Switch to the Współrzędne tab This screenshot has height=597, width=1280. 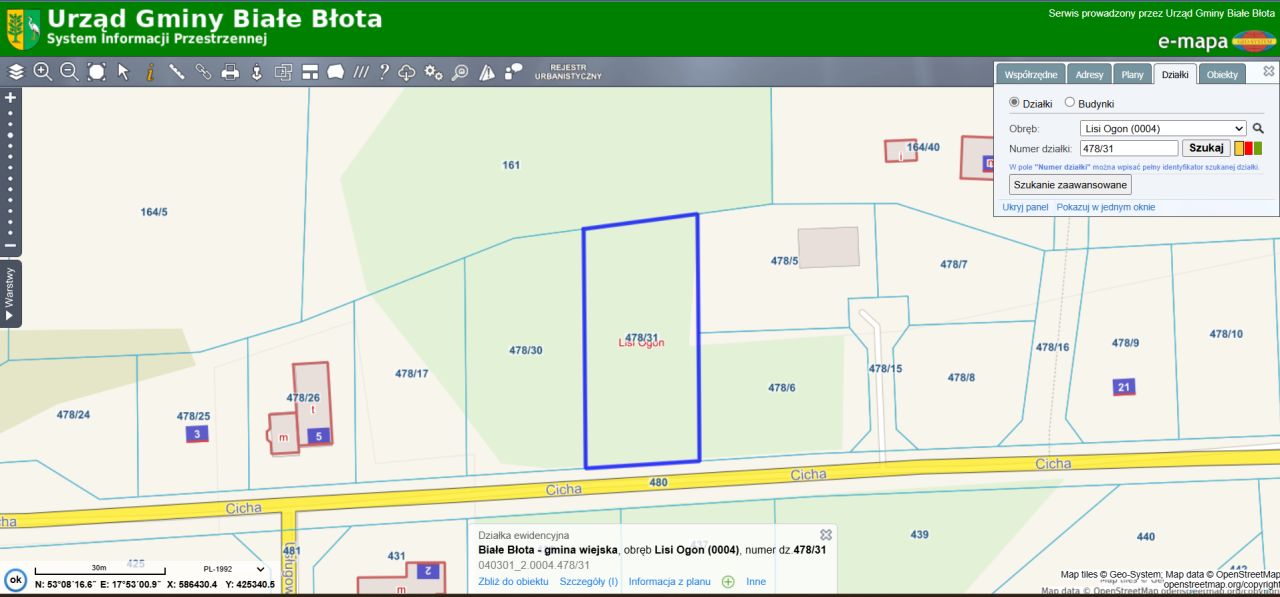point(1030,74)
